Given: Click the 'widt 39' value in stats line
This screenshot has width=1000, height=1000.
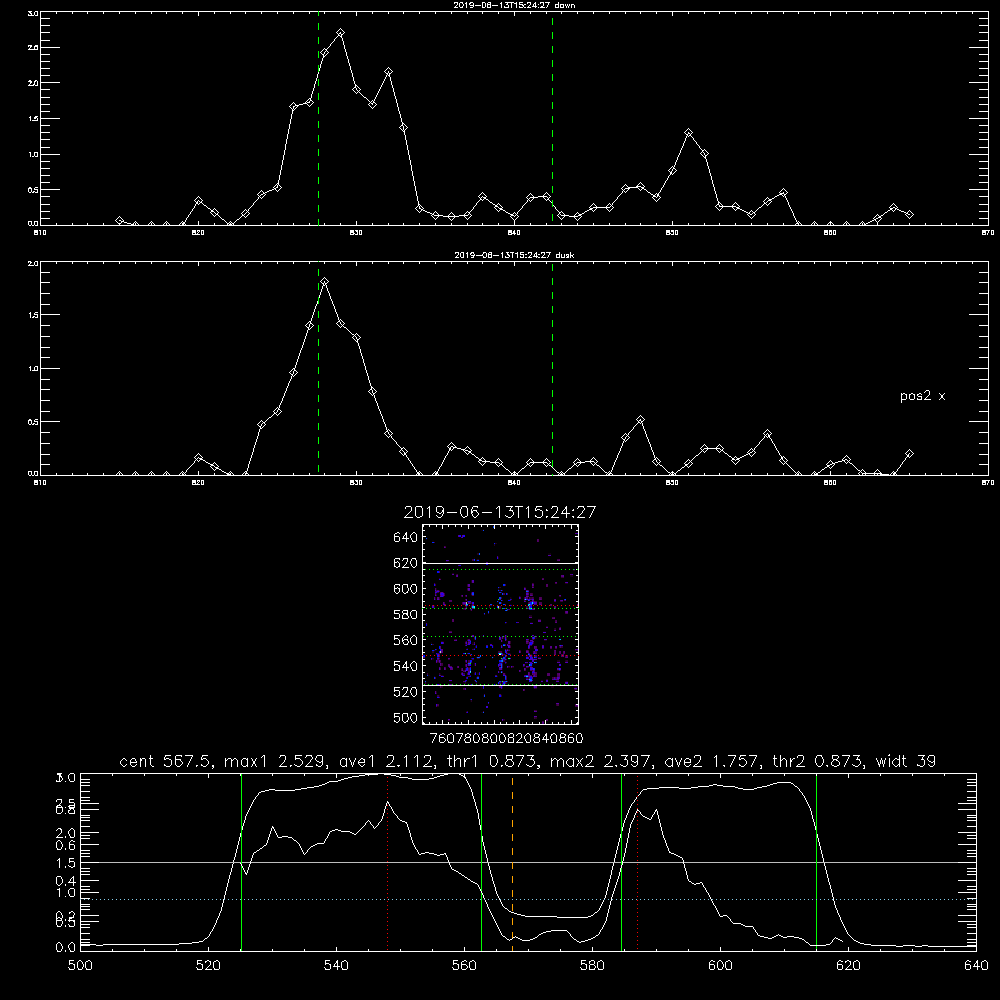Looking at the screenshot, I should [x=906, y=761].
